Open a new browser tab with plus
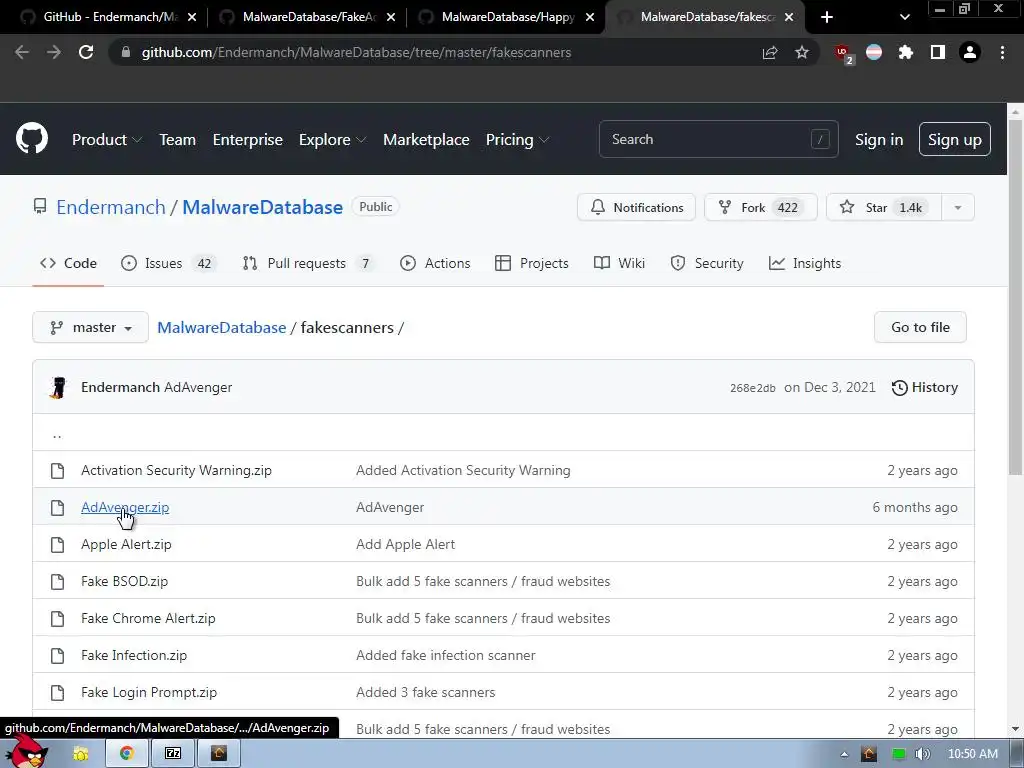The width and height of the screenshot is (1024, 768). click(x=827, y=17)
